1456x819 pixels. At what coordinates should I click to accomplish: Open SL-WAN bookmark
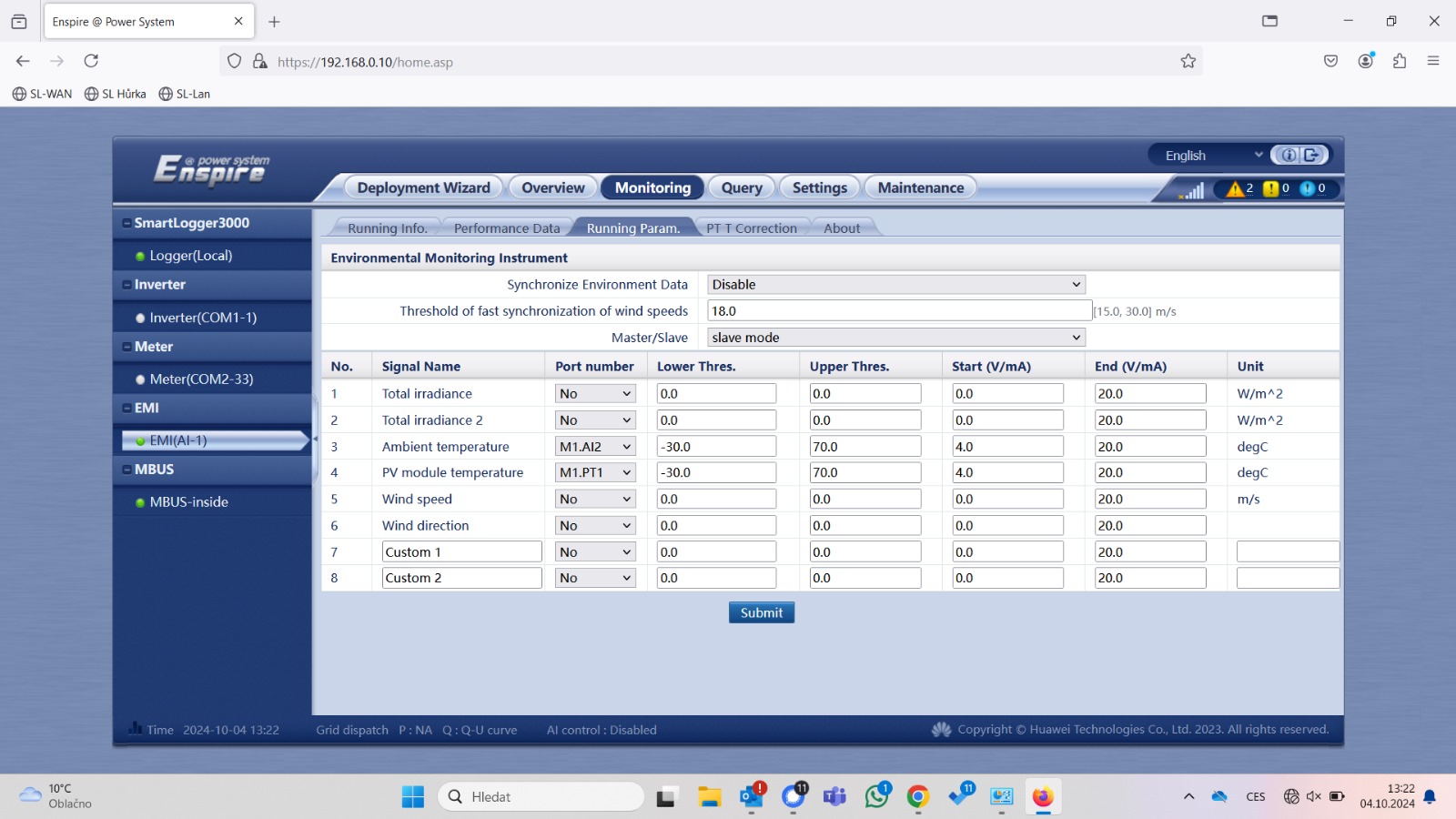click(43, 94)
